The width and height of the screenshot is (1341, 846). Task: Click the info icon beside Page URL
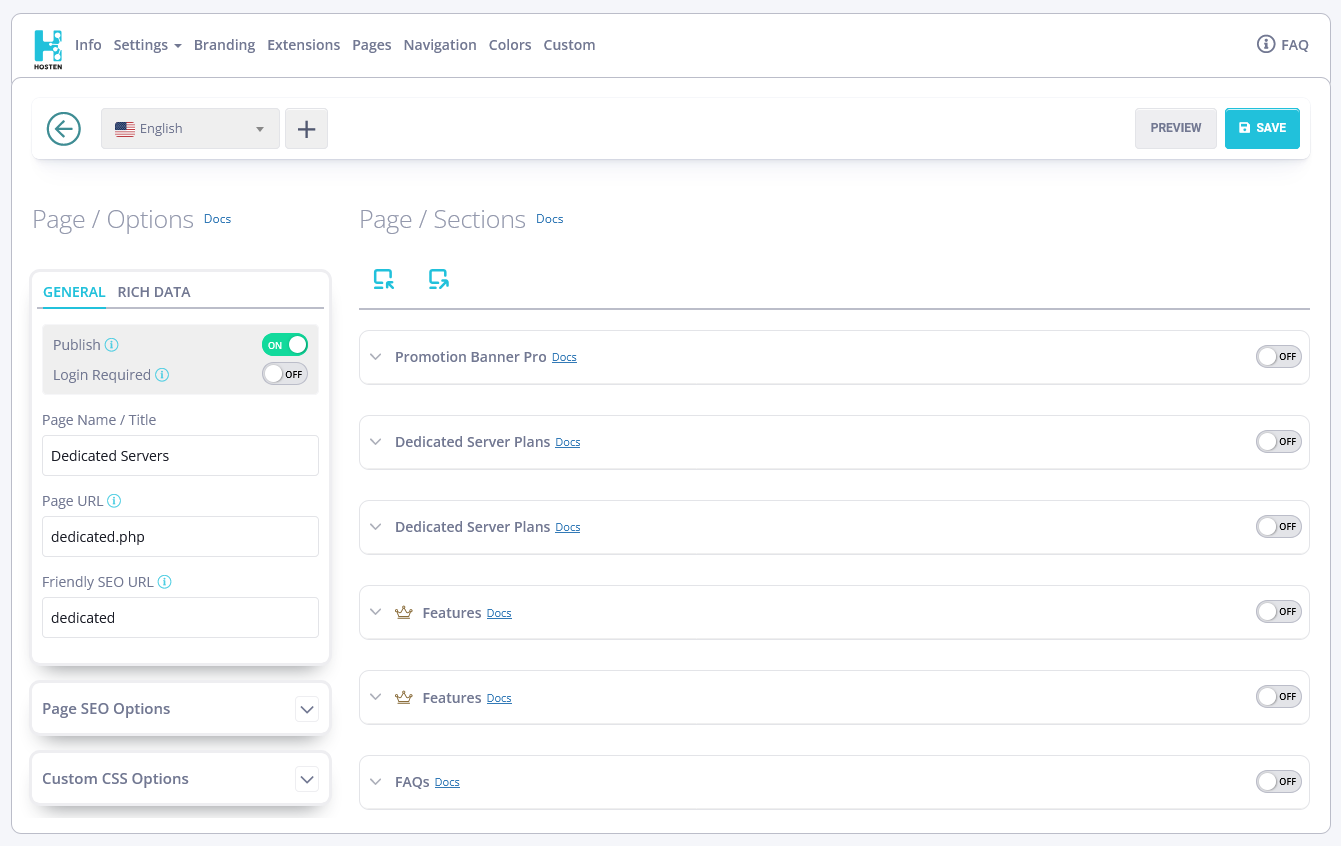pyautogui.click(x=114, y=501)
